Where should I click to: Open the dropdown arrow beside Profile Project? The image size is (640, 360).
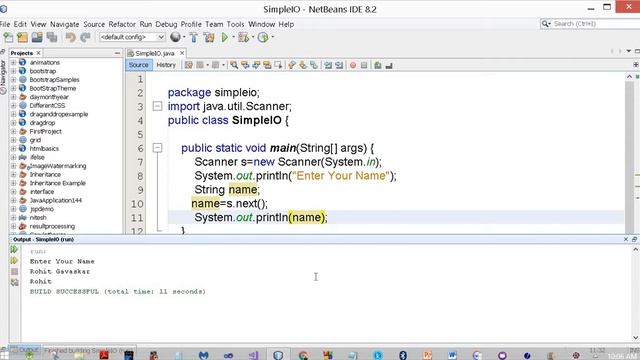[273, 38]
